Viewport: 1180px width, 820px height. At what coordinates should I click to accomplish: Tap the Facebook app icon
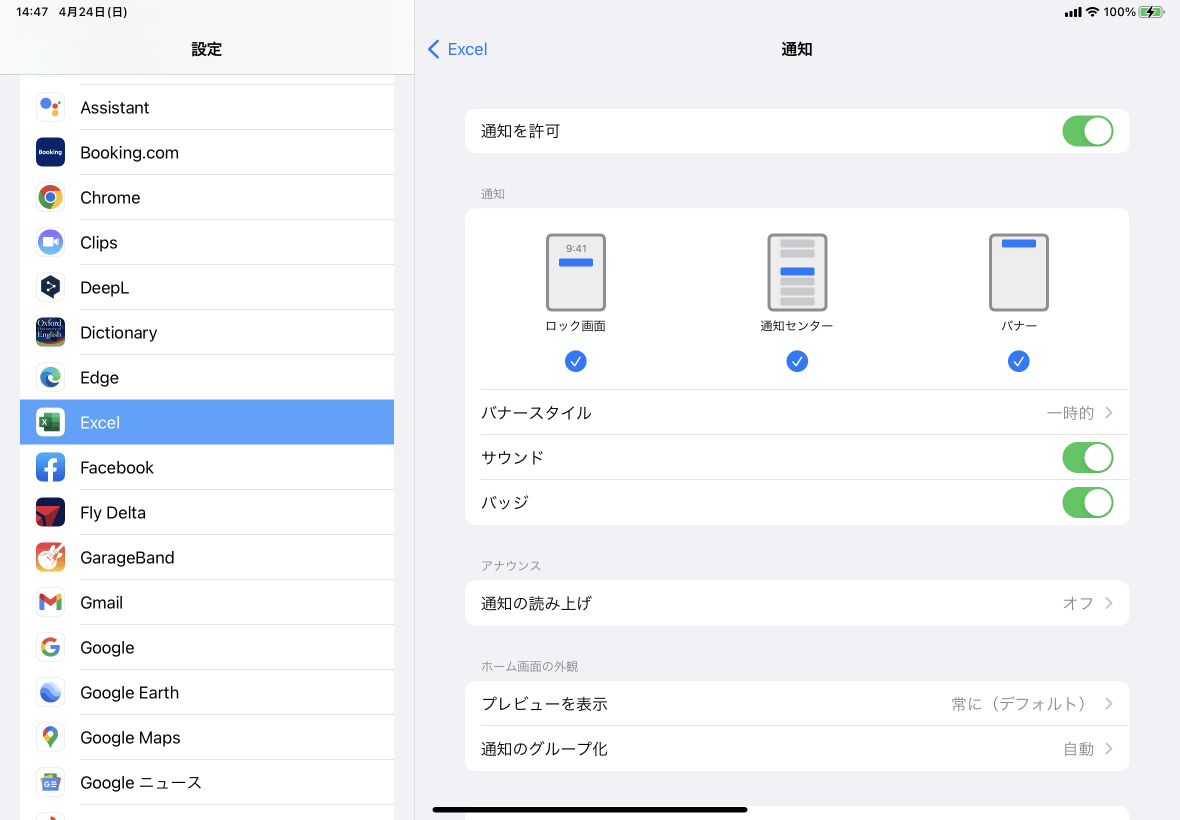pos(50,467)
